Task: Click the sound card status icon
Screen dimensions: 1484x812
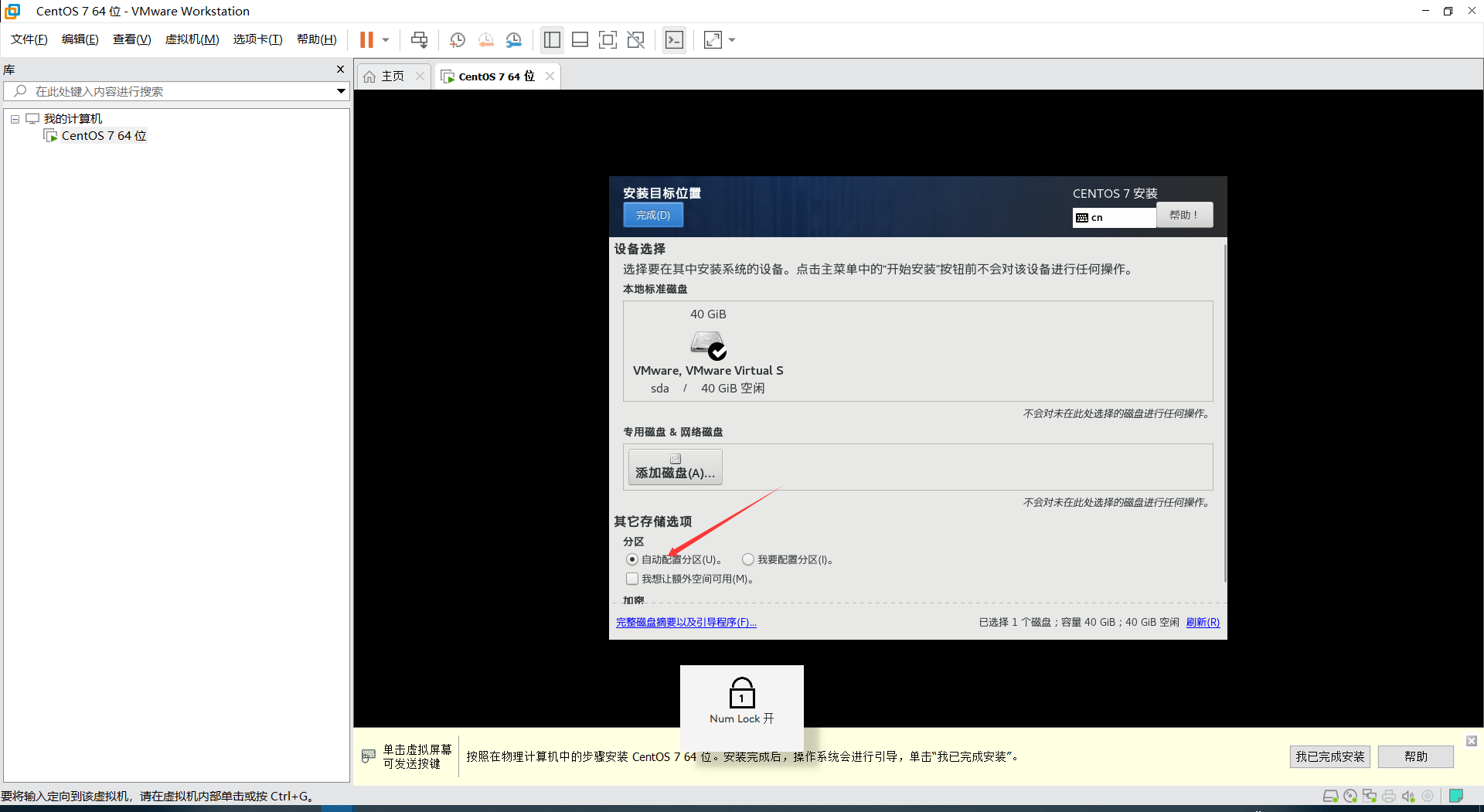Action: (x=1408, y=796)
